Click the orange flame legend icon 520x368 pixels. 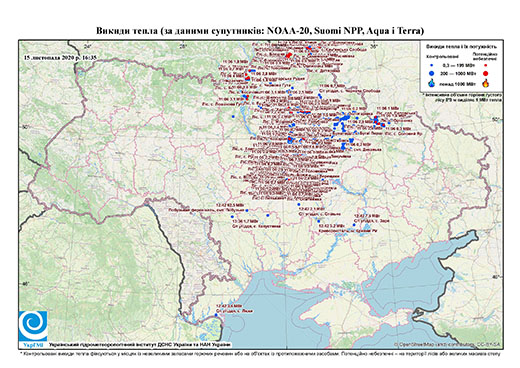click(486, 83)
